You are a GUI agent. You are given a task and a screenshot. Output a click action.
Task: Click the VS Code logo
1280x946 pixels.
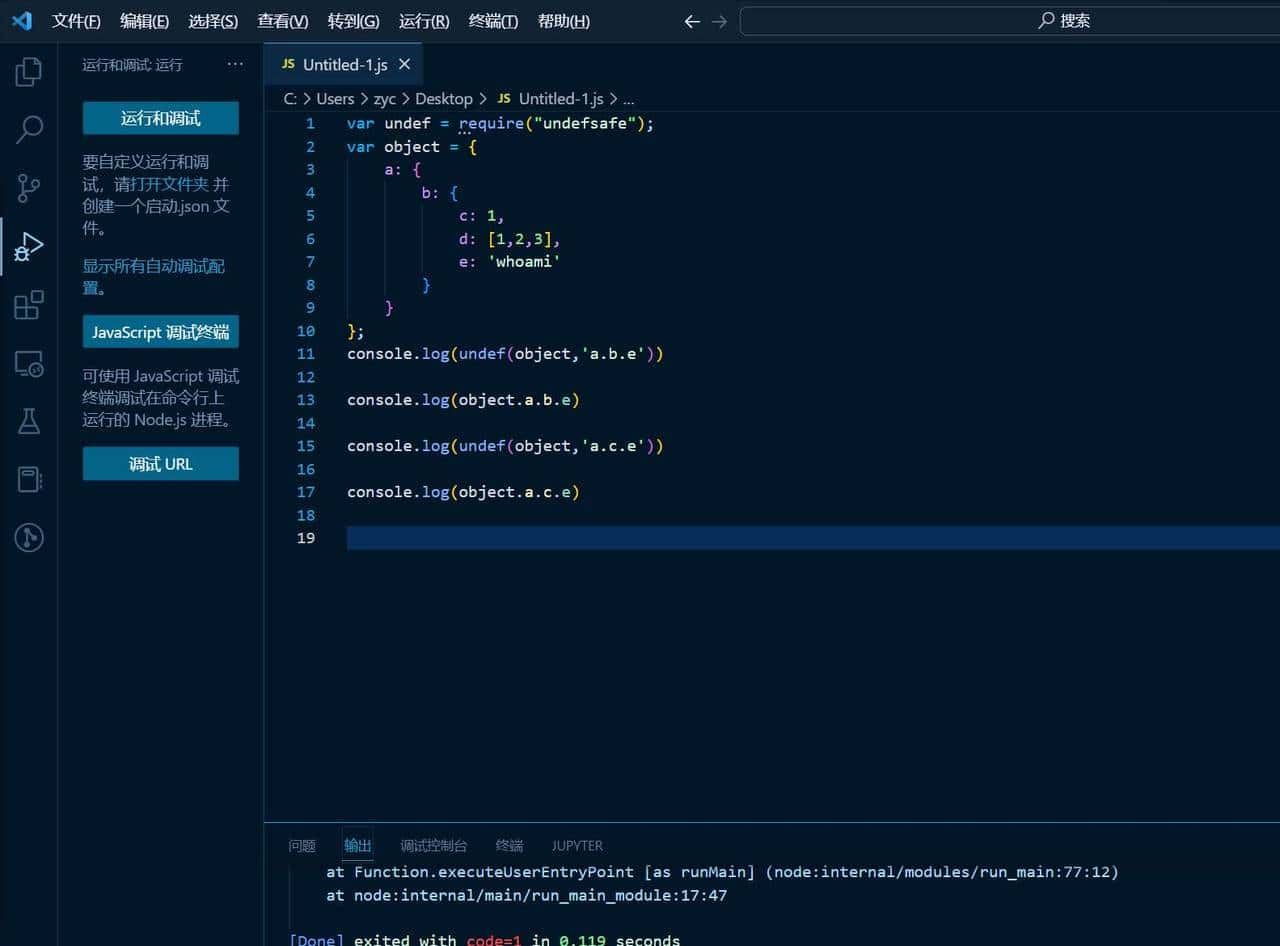tap(20, 20)
